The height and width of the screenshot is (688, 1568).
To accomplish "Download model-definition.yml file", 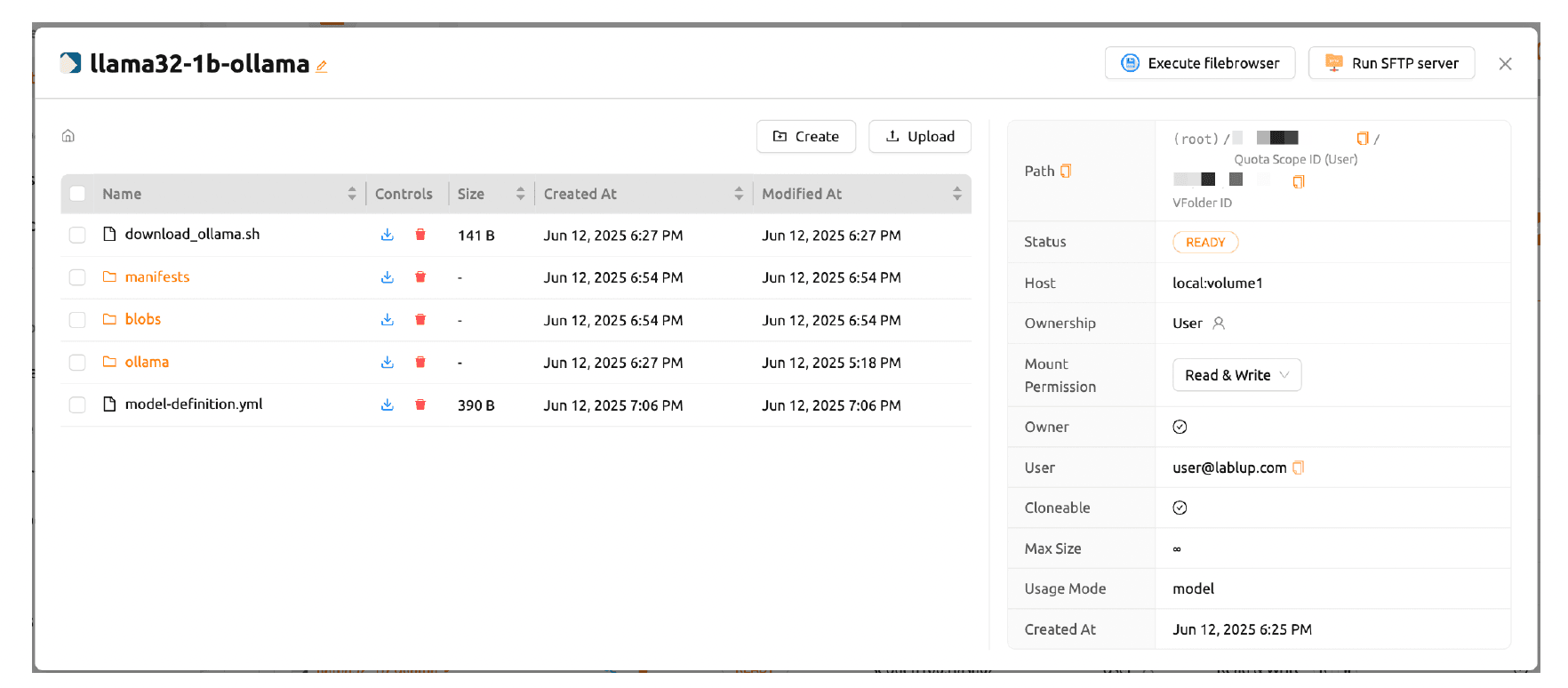I will [x=388, y=404].
